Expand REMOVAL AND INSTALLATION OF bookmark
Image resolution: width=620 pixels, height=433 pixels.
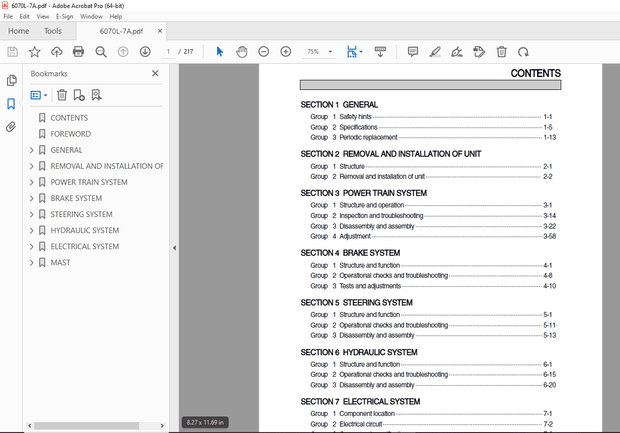click(x=32, y=166)
